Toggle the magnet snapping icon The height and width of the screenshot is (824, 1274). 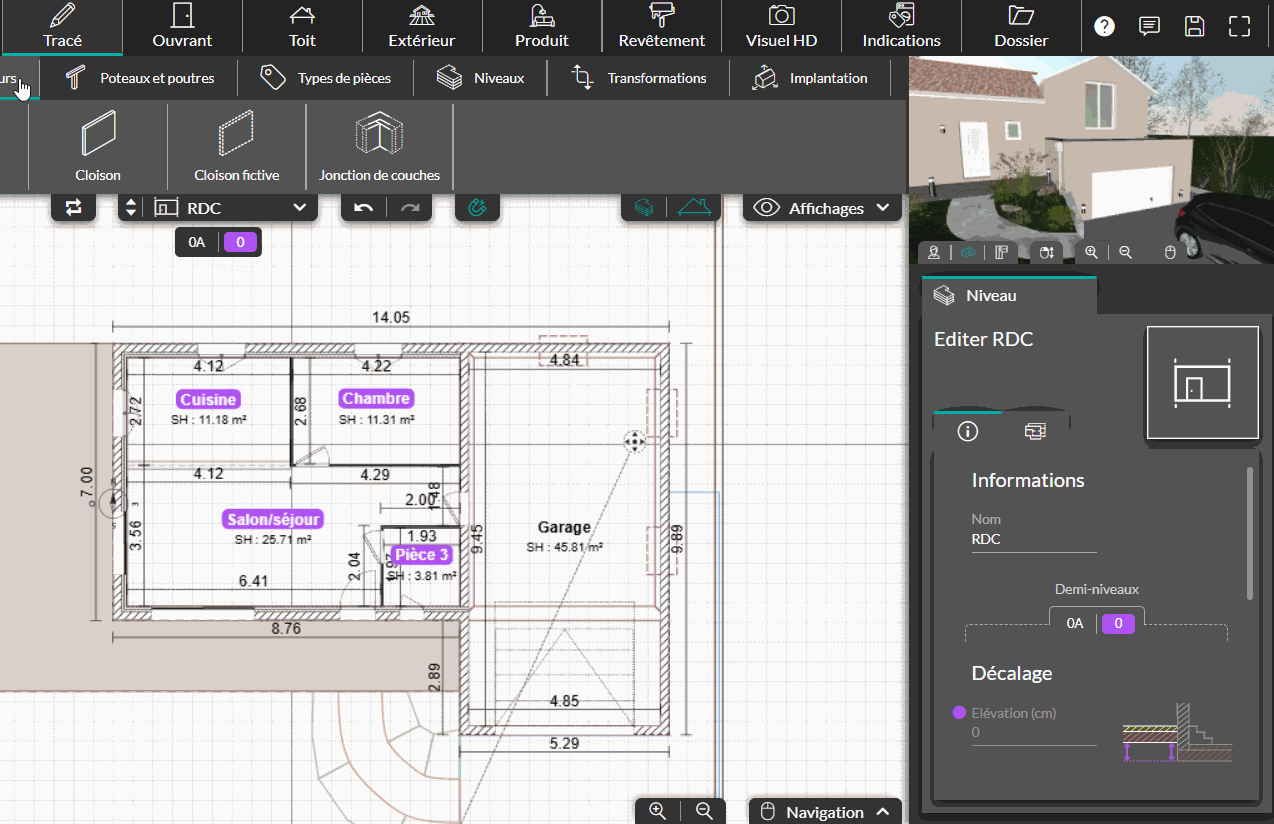(x=478, y=208)
